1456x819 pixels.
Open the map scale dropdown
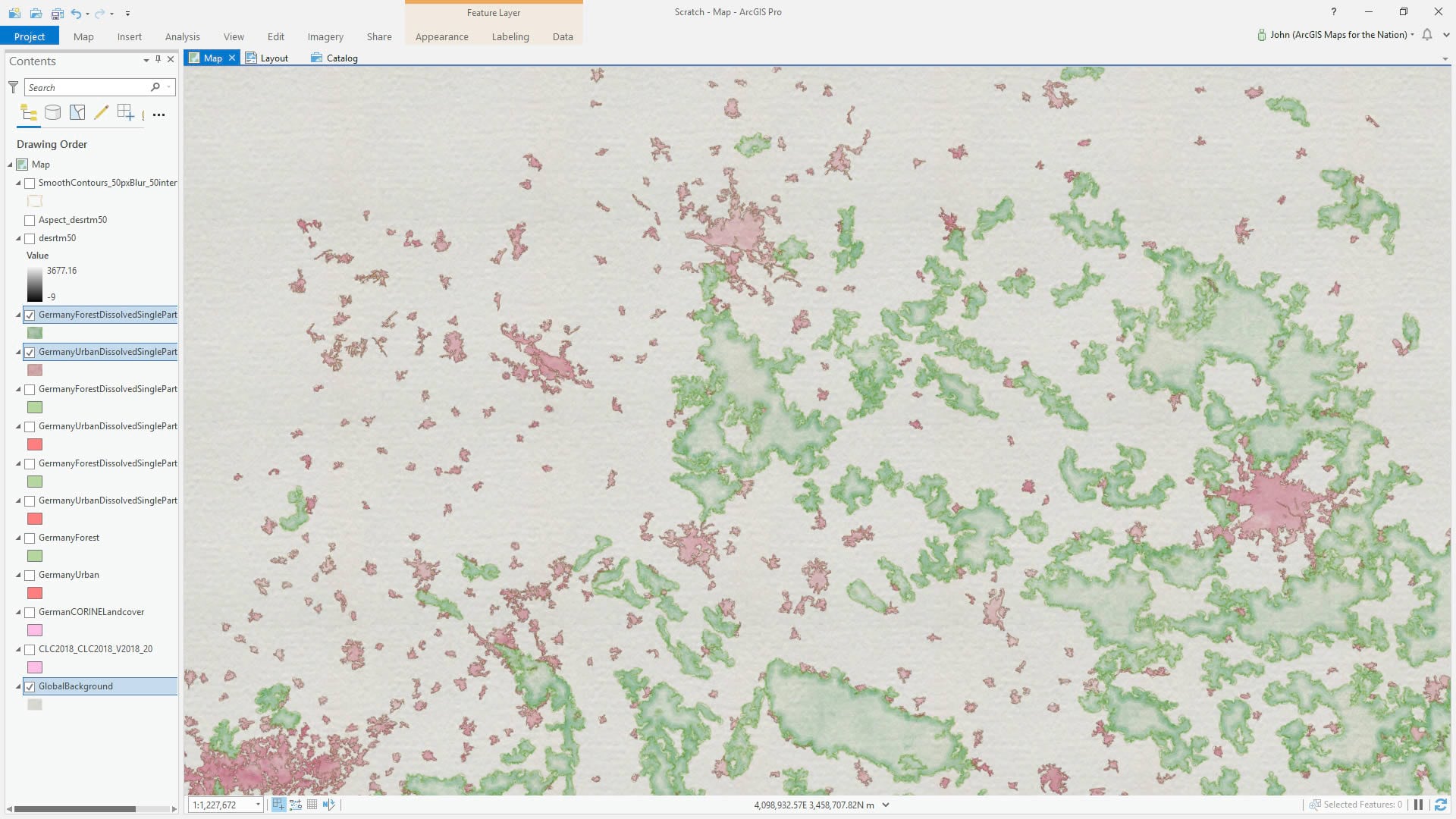258,805
